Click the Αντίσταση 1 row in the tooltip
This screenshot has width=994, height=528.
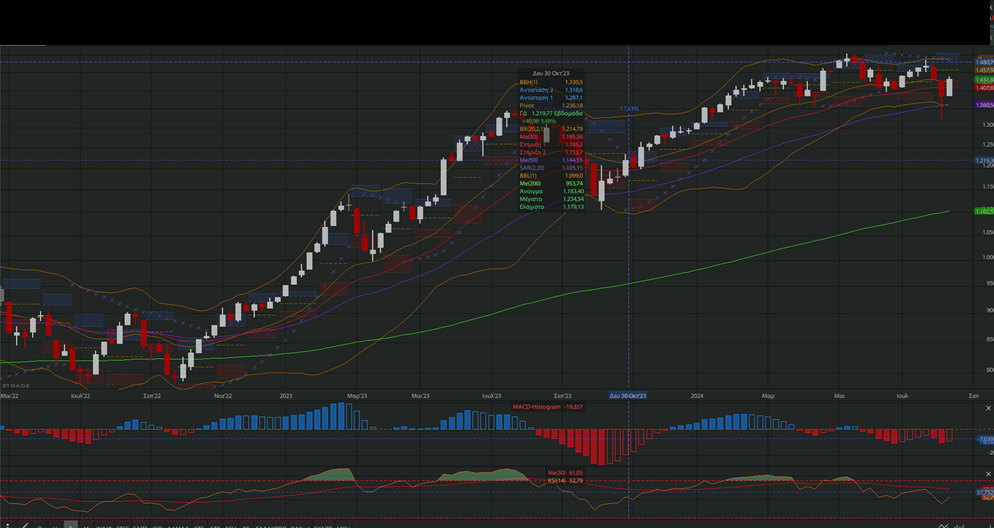(x=551, y=98)
